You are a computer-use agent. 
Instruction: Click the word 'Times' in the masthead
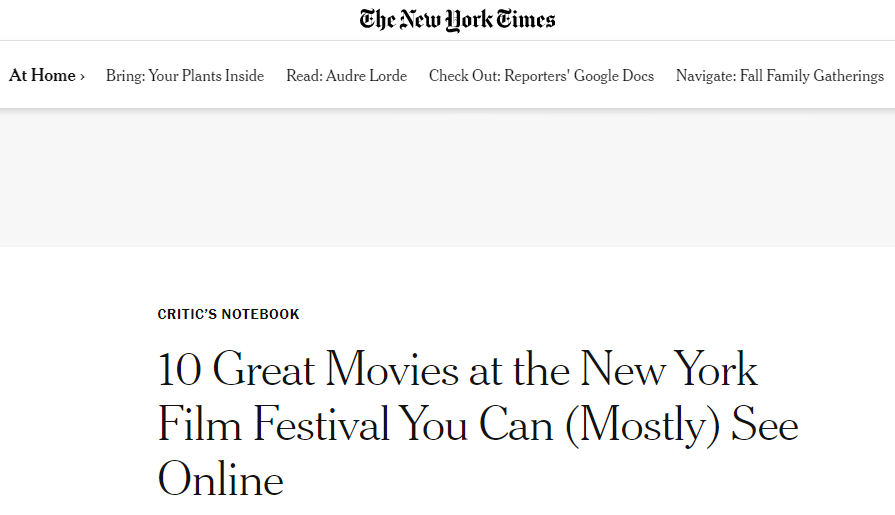coord(525,19)
